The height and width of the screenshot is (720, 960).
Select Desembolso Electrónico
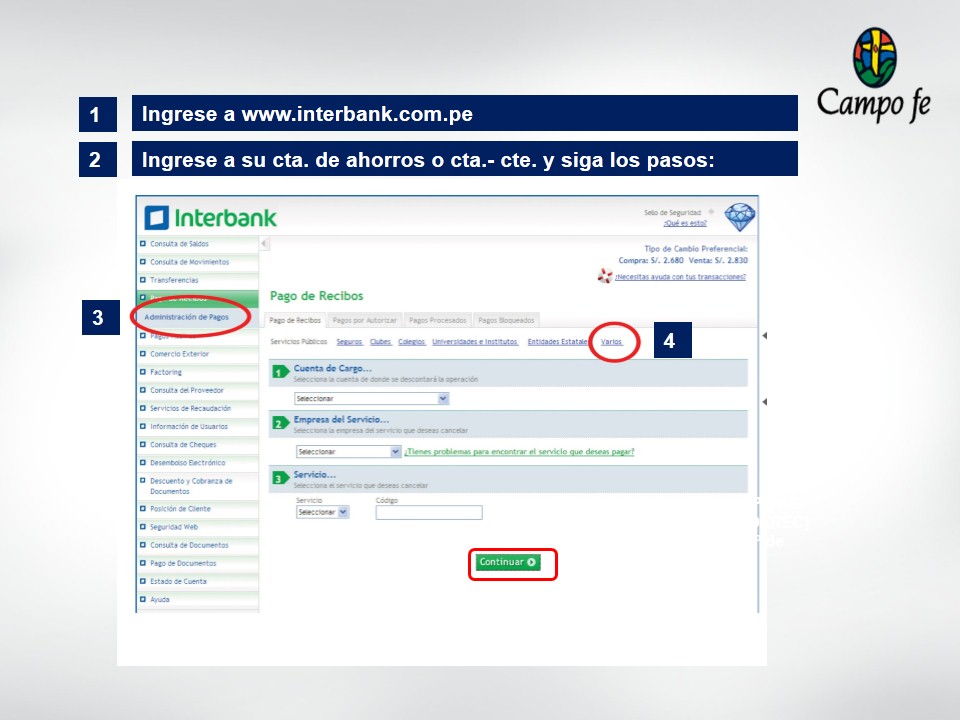point(188,463)
